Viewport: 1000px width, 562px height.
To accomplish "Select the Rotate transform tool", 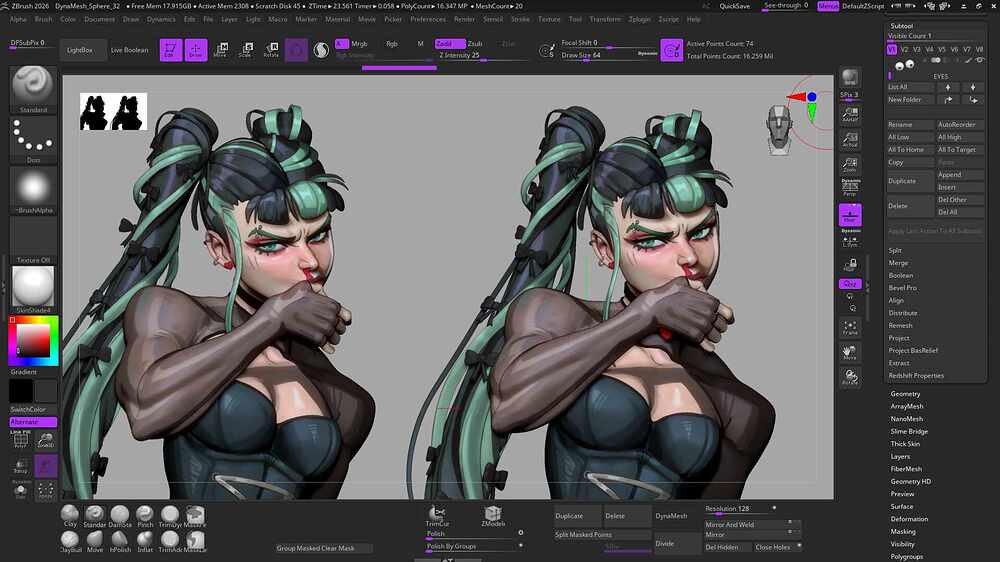I will pos(271,50).
